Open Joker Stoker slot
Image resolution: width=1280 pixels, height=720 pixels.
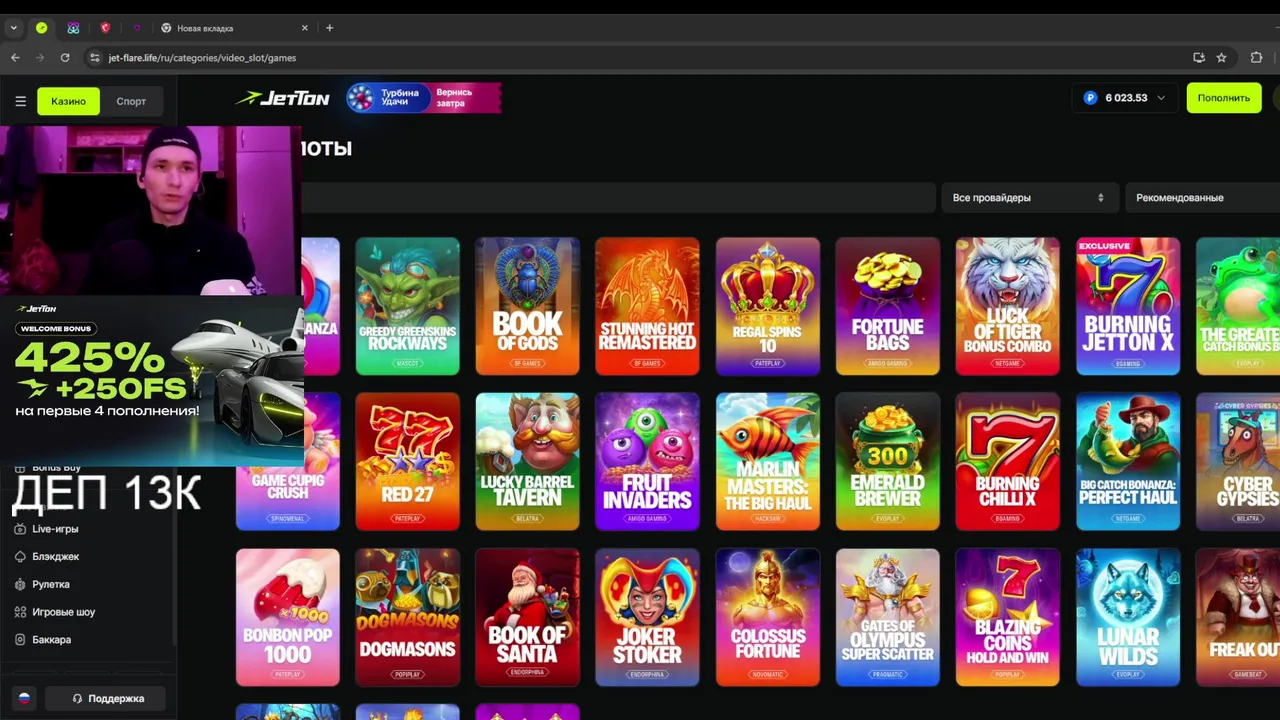pos(648,617)
